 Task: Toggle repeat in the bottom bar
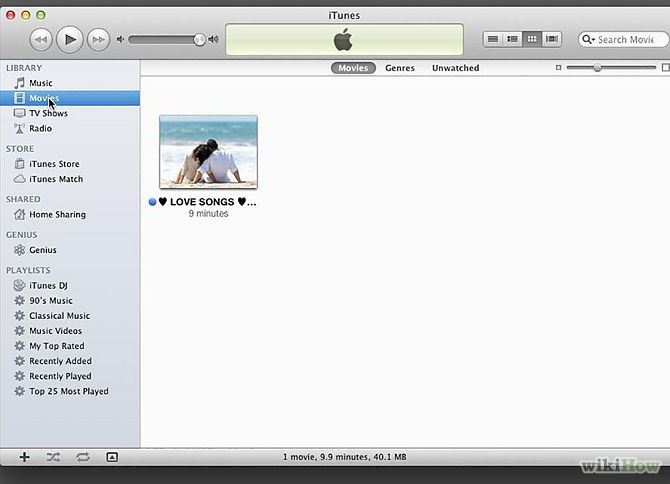pos(83,457)
